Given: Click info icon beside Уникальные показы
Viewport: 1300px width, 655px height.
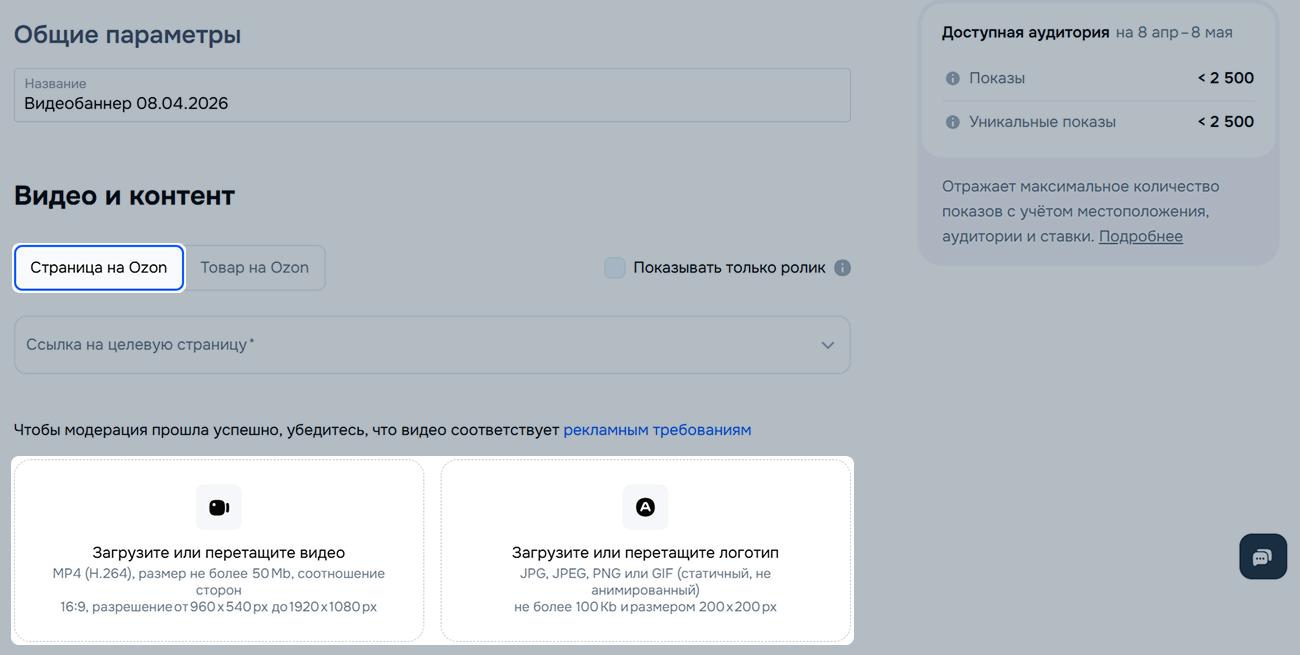Looking at the screenshot, I should tap(953, 122).
